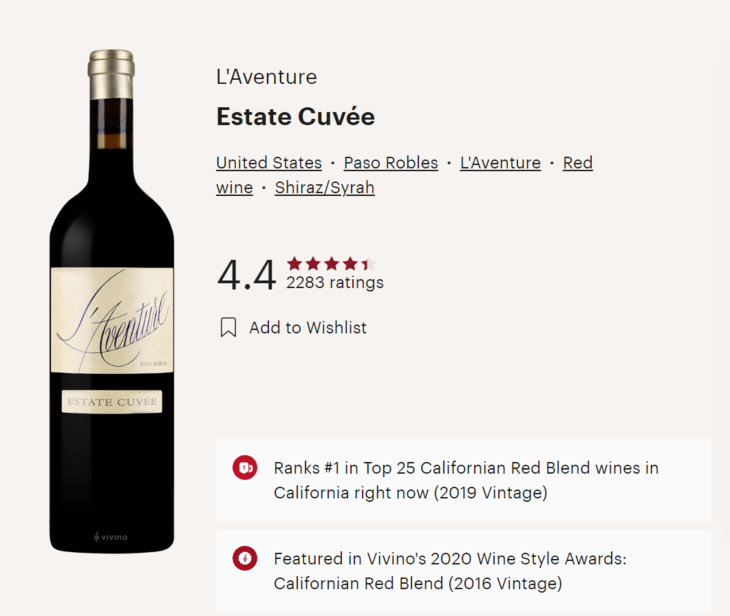
Task: View the 2283 ratings count
Action: [335, 283]
